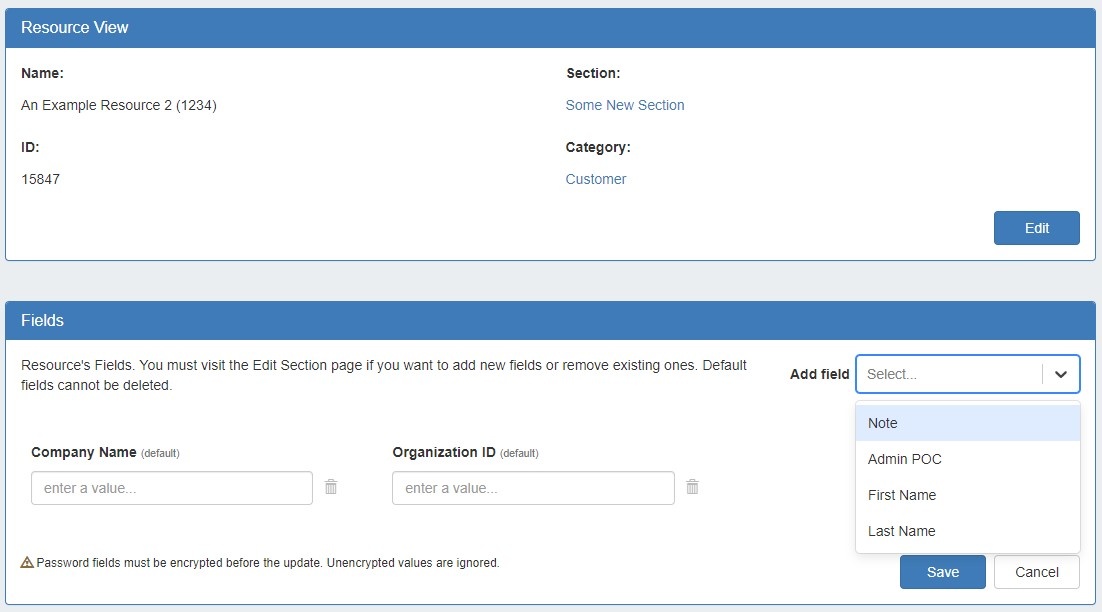1102x612 pixels.
Task: Delete the Company Name field with trash icon
Action: coord(331,487)
